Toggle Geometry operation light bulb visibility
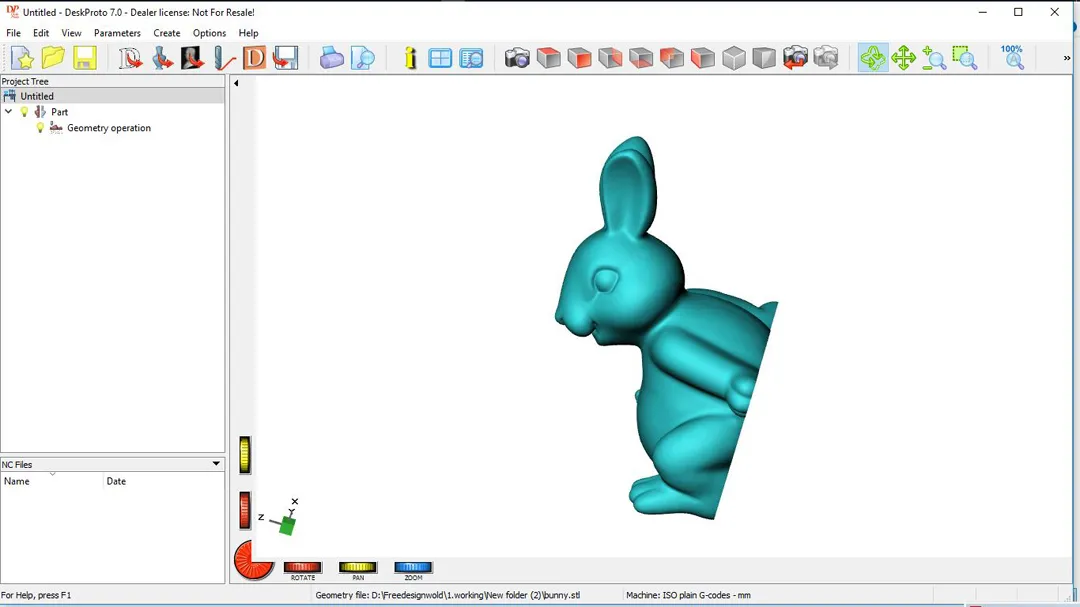The height and width of the screenshot is (607, 1080). pos(40,128)
